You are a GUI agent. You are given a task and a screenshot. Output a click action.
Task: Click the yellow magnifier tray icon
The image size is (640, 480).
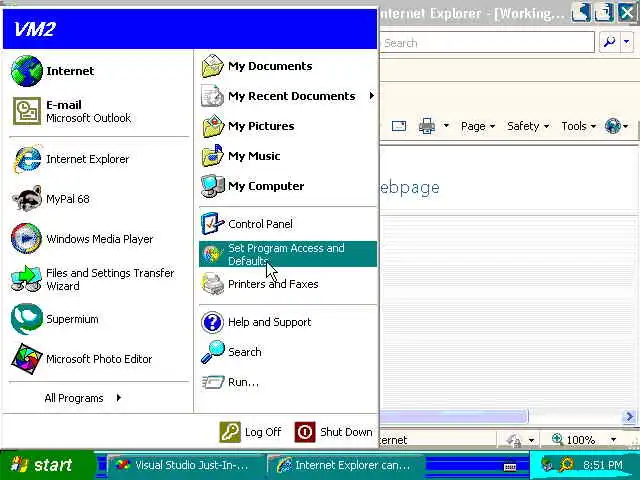(567, 464)
